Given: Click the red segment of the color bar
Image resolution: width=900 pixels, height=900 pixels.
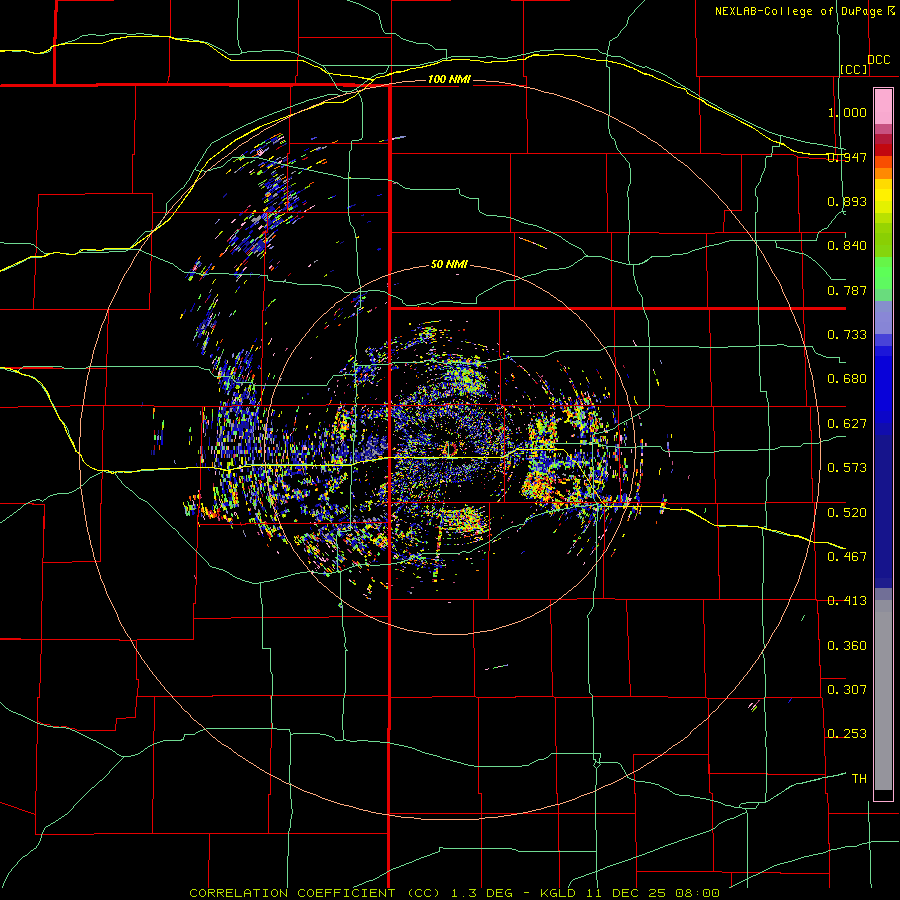Looking at the screenshot, I should click(883, 149).
